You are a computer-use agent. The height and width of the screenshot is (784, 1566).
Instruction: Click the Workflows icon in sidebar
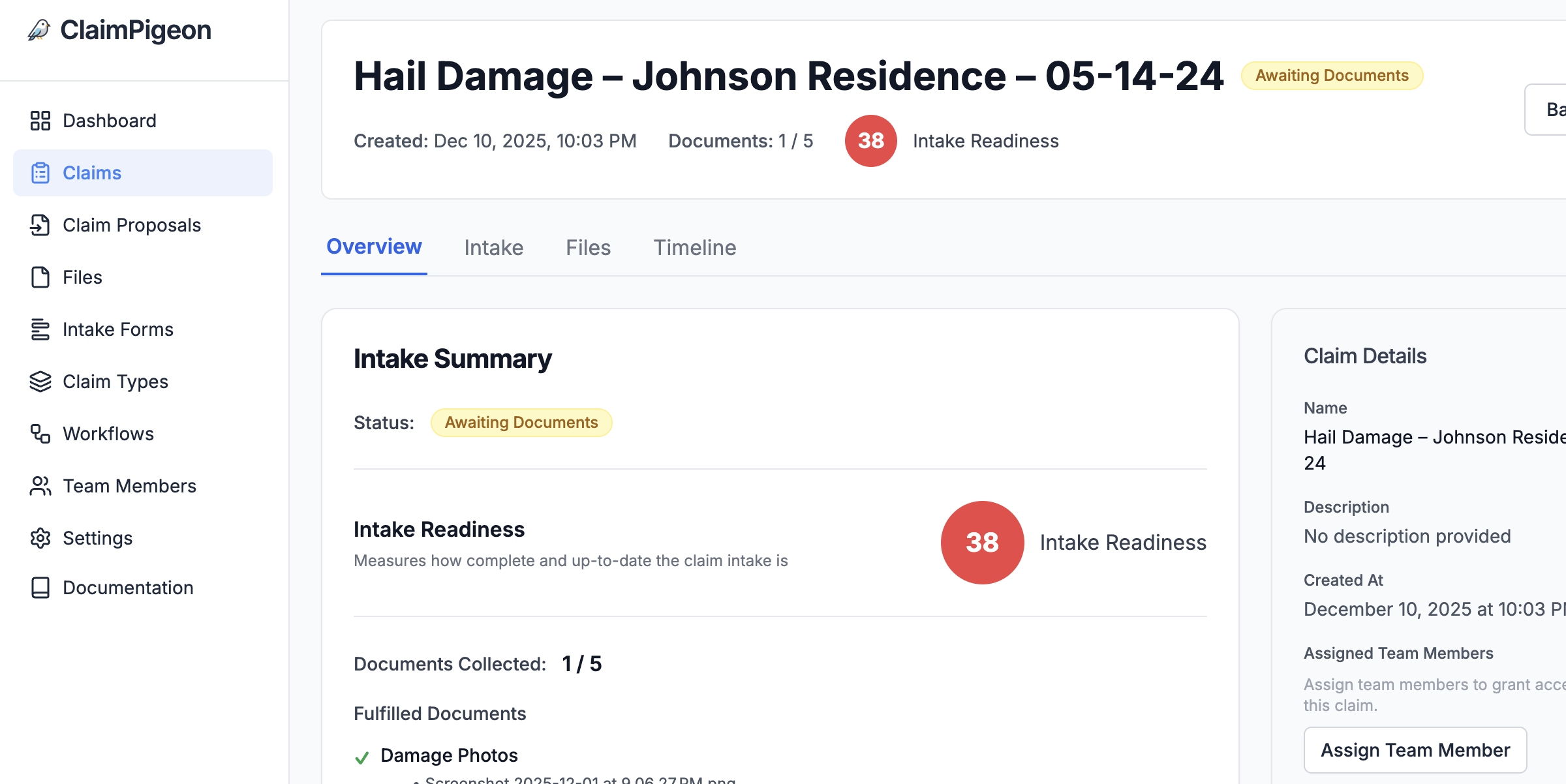[40, 434]
